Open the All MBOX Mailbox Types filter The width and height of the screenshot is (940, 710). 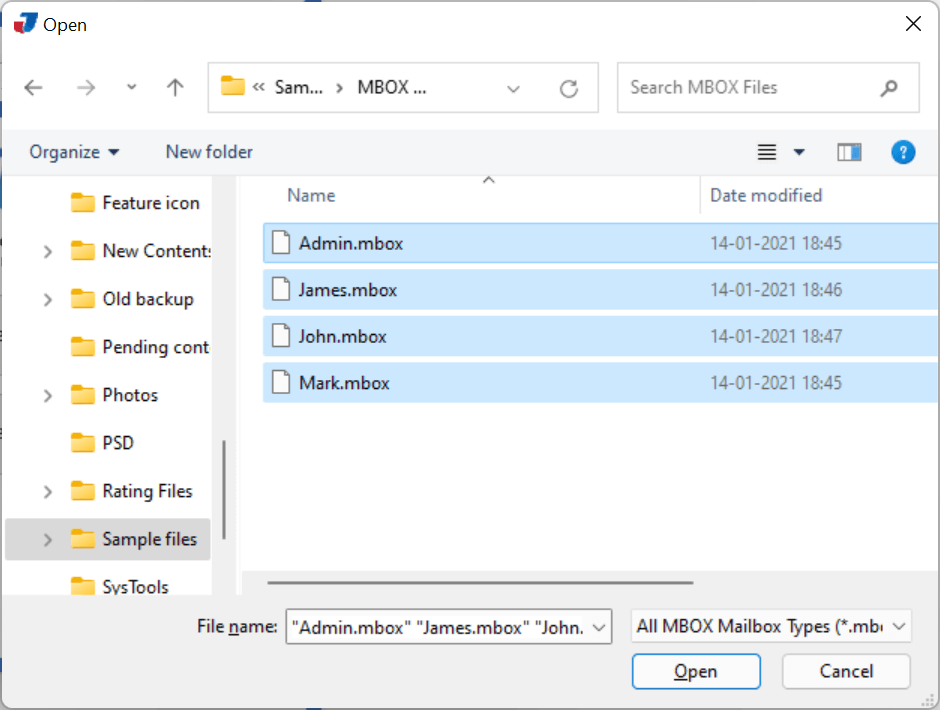pyautogui.click(x=771, y=626)
